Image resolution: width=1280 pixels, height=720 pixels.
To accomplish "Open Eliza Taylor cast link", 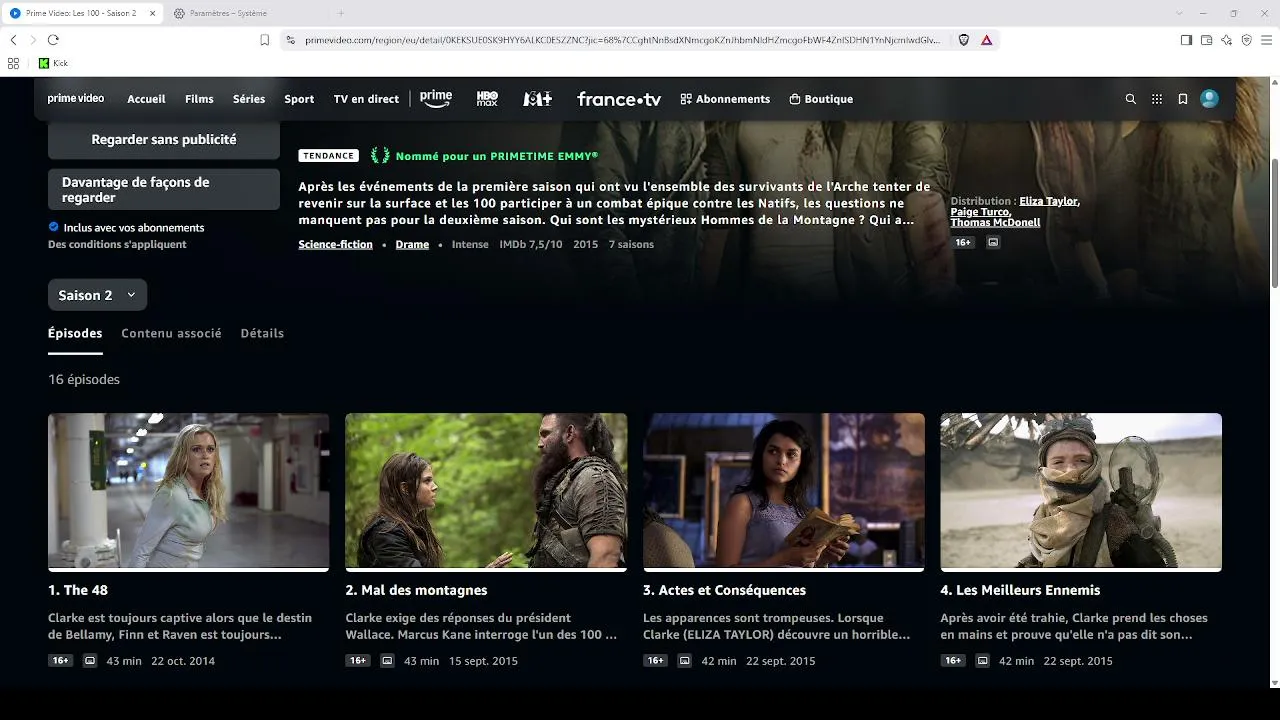I will tap(1048, 201).
